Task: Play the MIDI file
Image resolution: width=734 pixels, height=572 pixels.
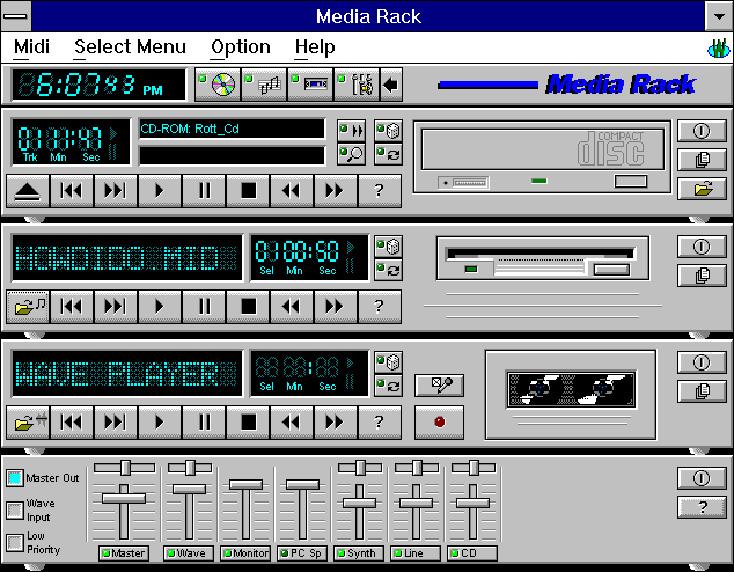Action: [x=160, y=307]
